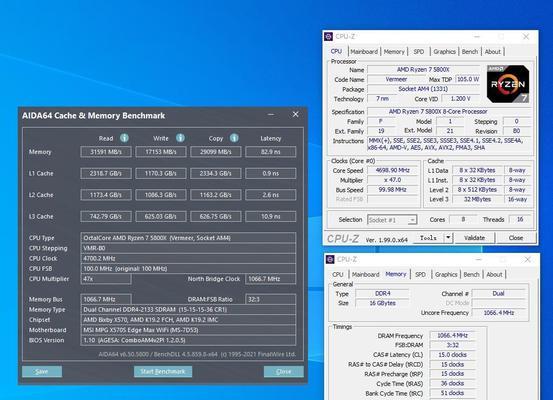The height and width of the screenshot is (400, 553).
Task: Click CAS# Latency value 15.0 clocks
Action: [452, 354]
